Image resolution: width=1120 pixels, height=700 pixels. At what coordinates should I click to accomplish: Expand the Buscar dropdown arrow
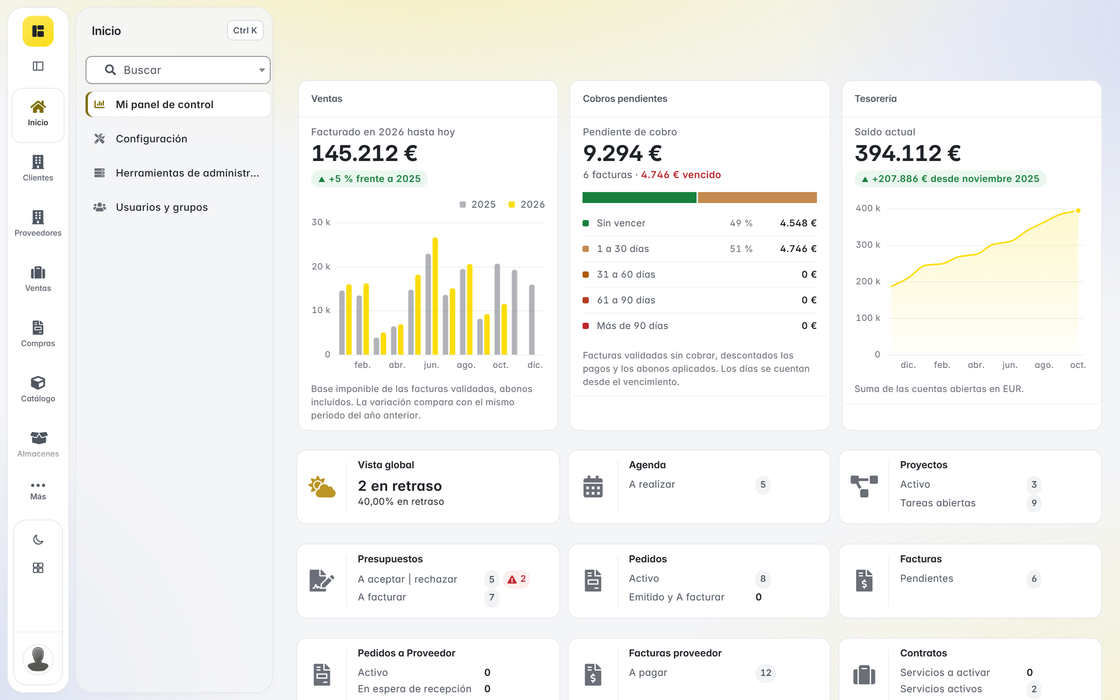261,70
